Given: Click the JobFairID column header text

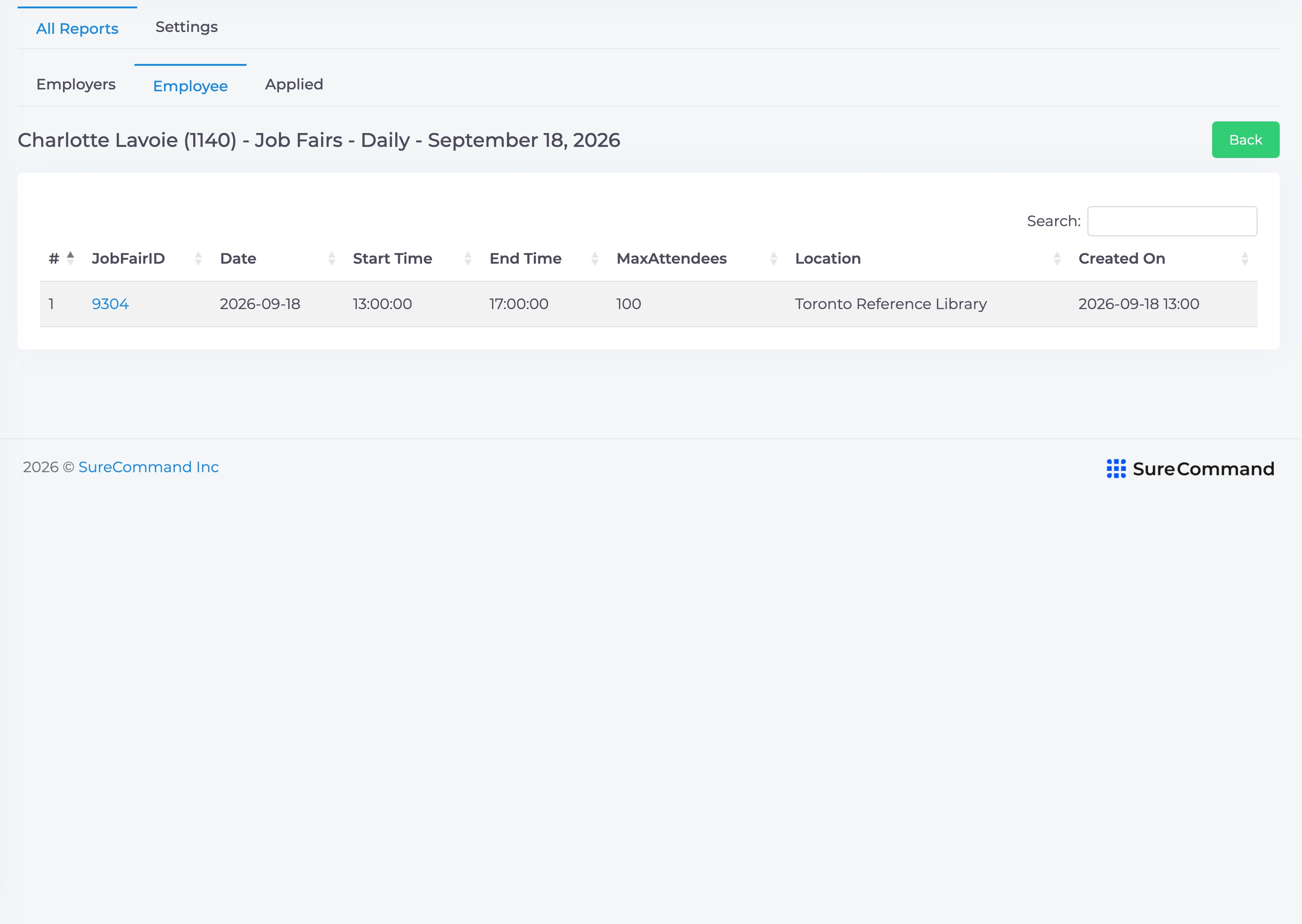Looking at the screenshot, I should [128, 258].
